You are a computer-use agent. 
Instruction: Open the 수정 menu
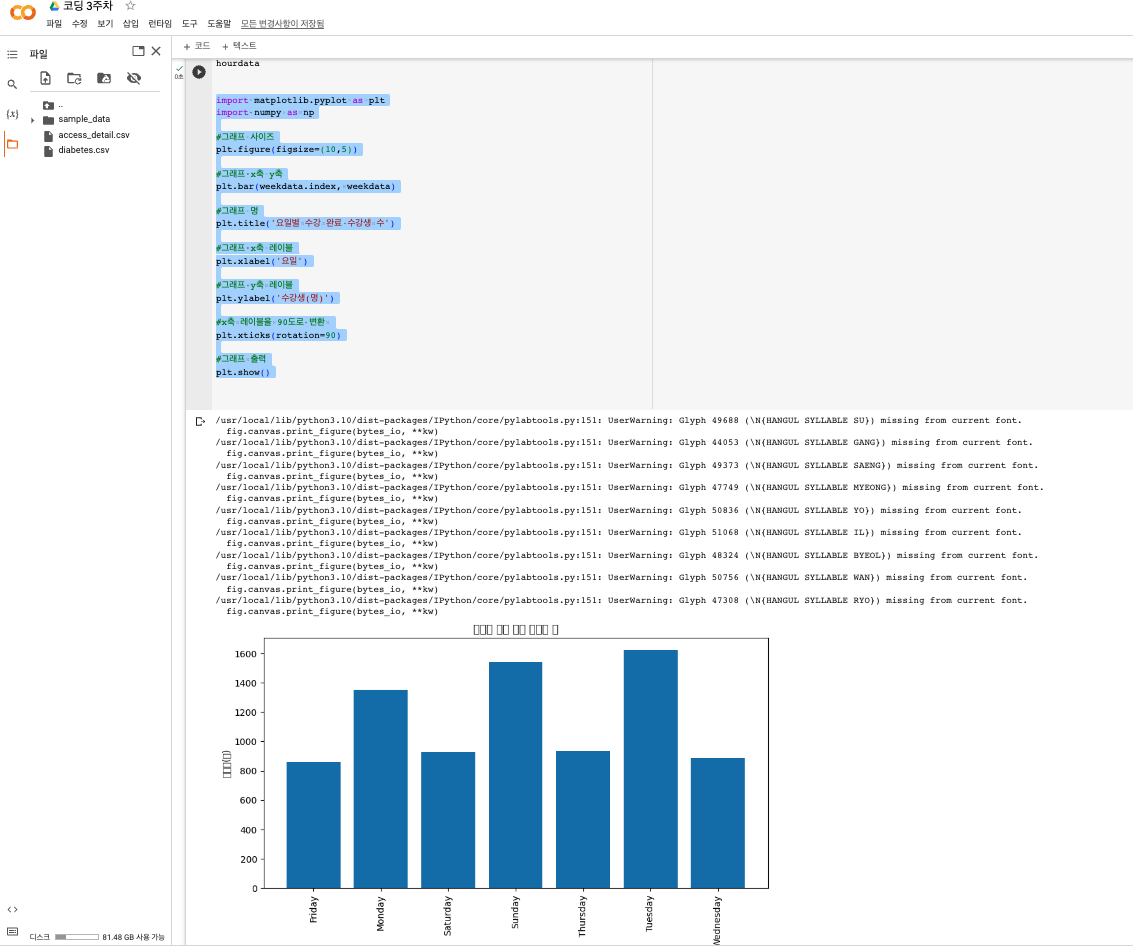click(x=79, y=24)
